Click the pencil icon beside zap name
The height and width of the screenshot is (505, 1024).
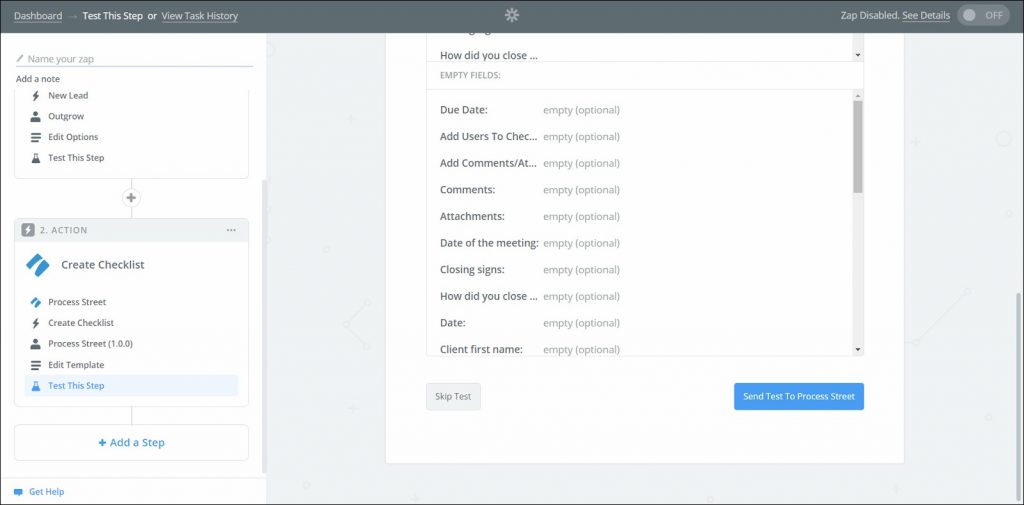[20, 59]
